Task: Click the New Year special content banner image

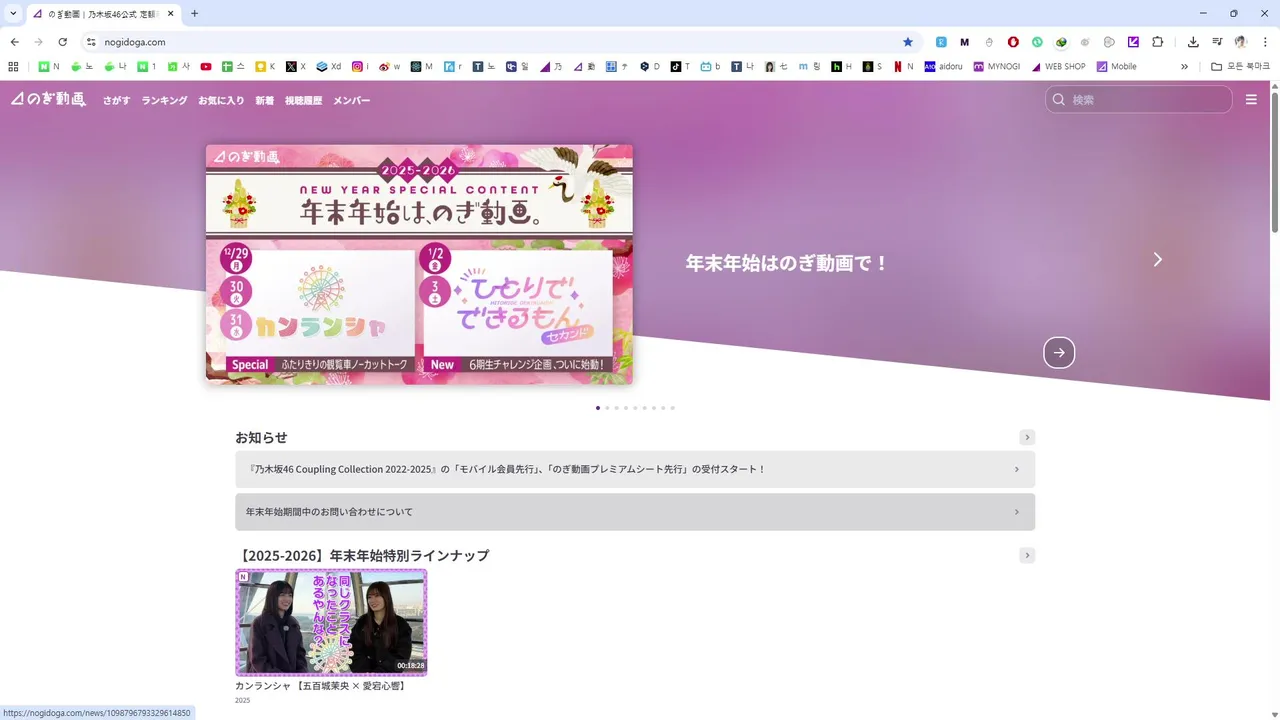Action: [419, 264]
